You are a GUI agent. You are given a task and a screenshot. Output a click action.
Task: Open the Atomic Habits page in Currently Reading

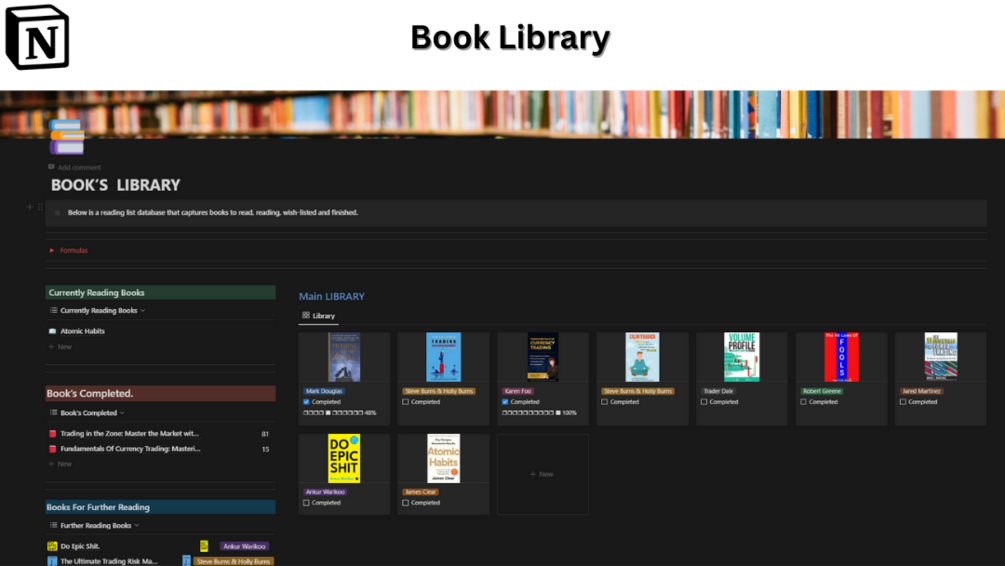[82, 331]
